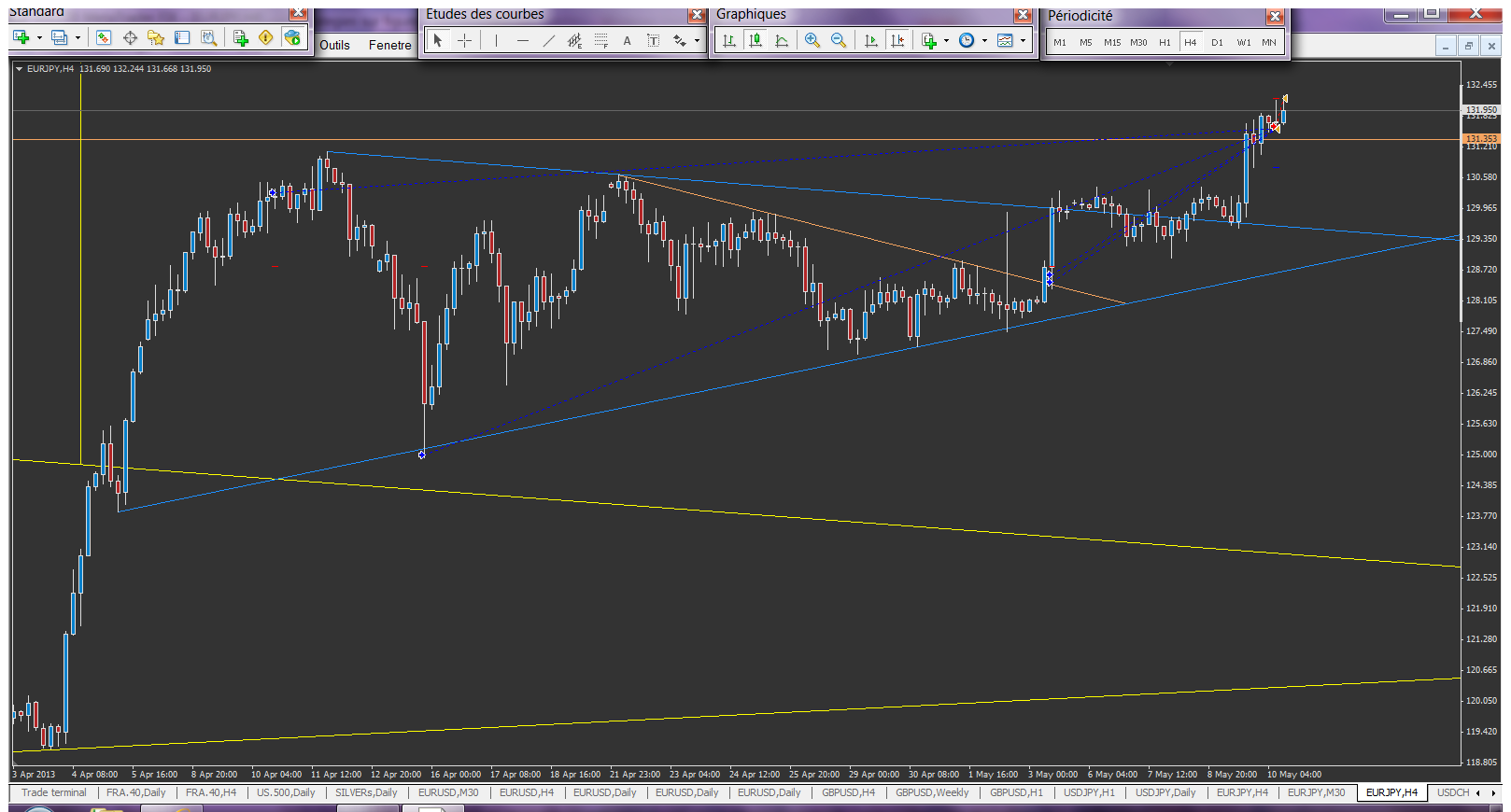Screen dimensions: 1511x812
Task: Switch to the EURJPY,M30 chart tab
Action: click(1316, 792)
